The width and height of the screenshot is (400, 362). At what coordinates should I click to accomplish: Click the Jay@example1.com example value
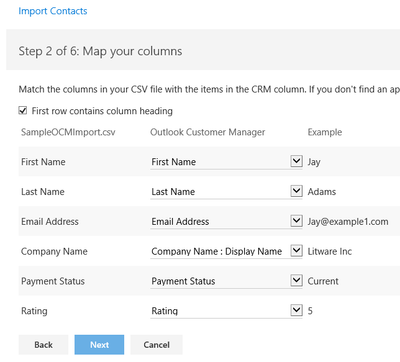(348, 222)
